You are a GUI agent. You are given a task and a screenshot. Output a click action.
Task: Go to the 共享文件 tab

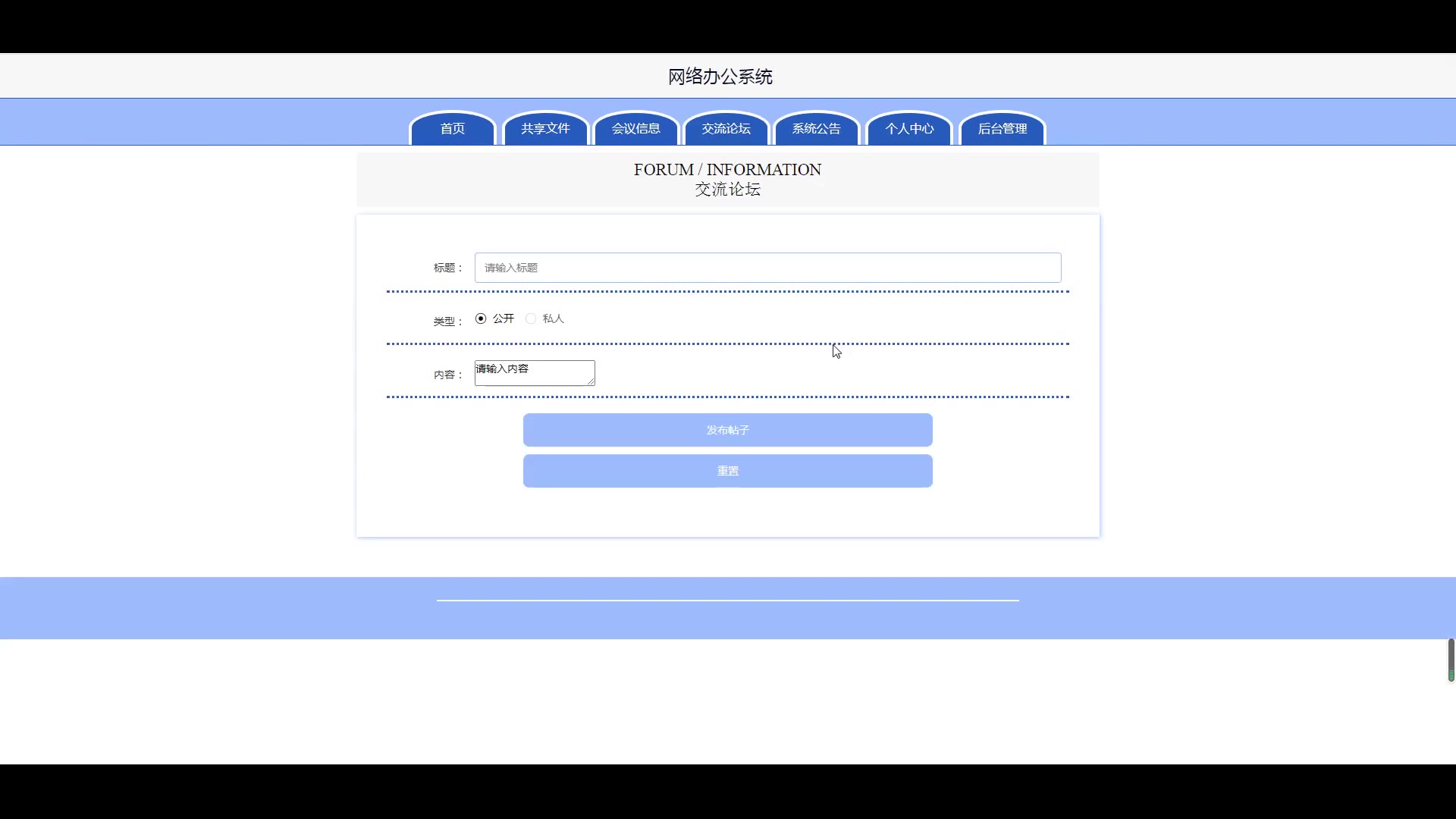pyautogui.click(x=545, y=129)
